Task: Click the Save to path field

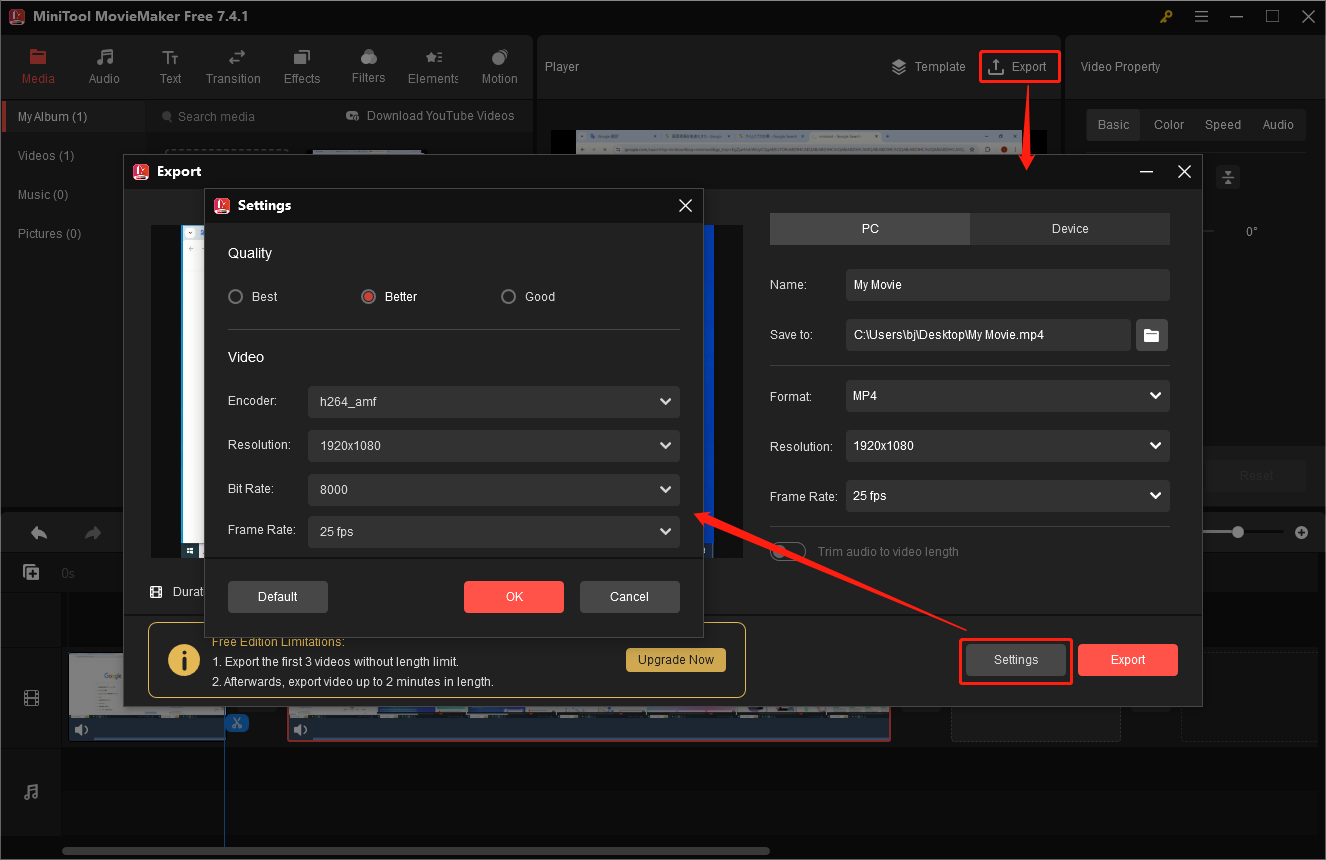Action: coord(988,335)
